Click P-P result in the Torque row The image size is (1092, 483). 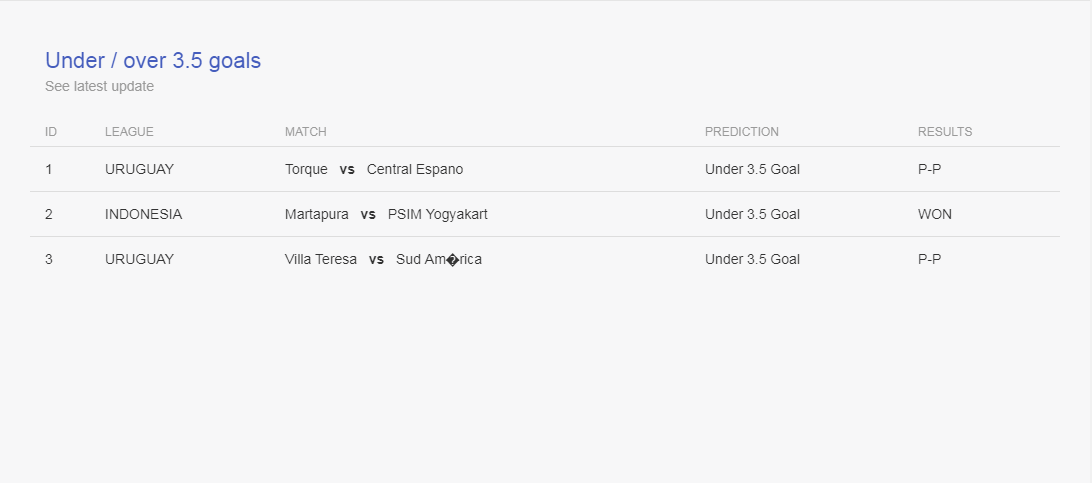(x=929, y=169)
